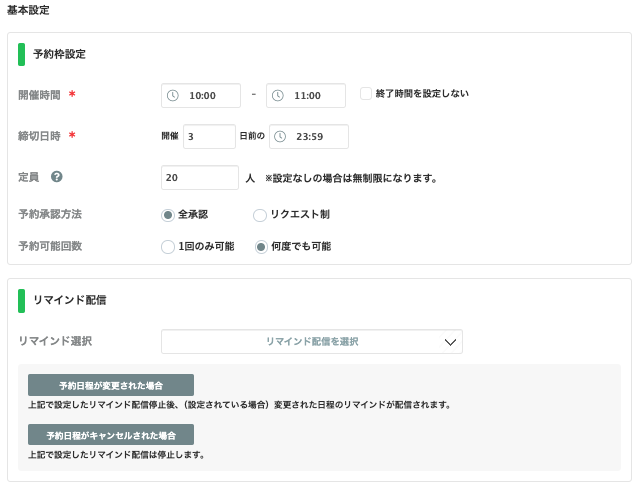Click the 予約枠設定 section header
The width and height of the screenshot is (638, 488).
click(x=59, y=54)
